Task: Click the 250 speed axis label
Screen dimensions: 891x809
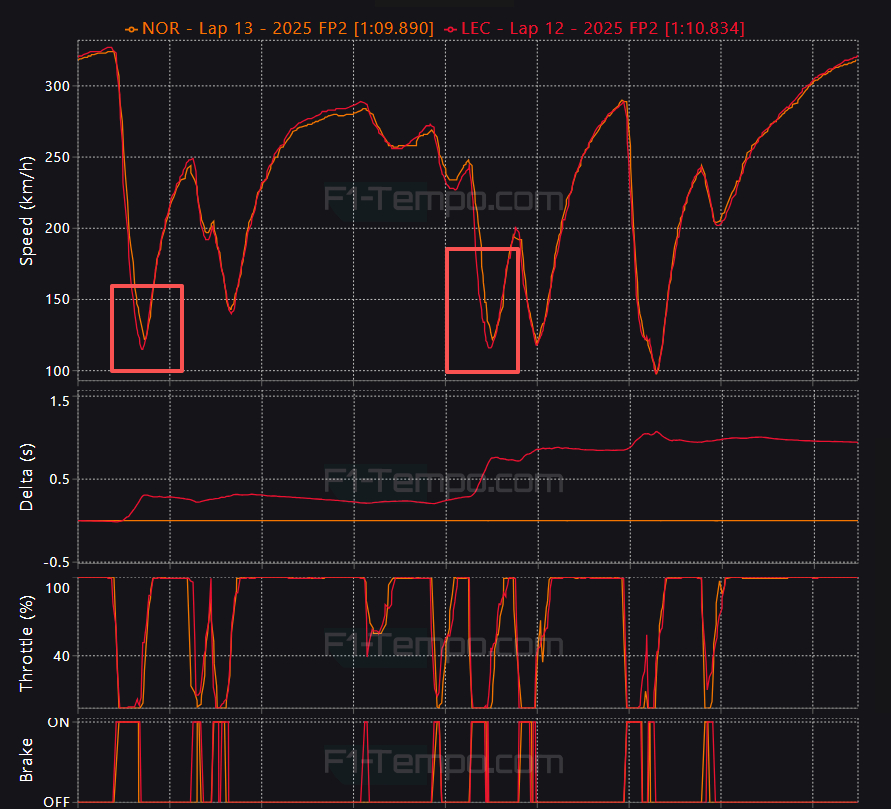Action: [x=57, y=157]
